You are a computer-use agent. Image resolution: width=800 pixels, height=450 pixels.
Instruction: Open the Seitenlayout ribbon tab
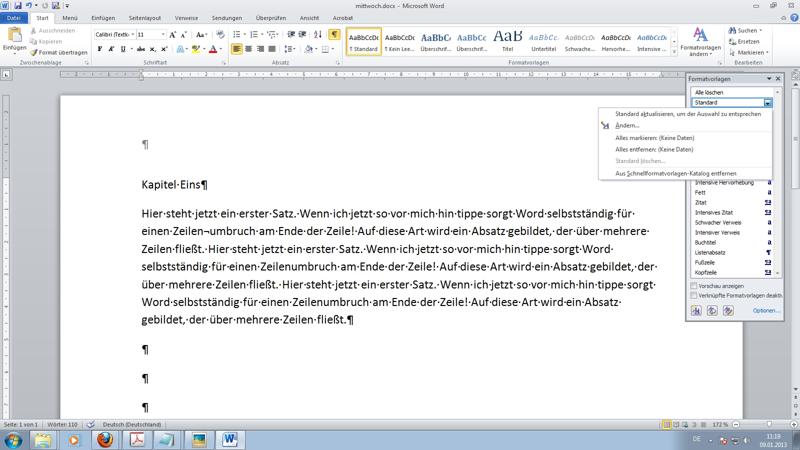click(x=144, y=18)
